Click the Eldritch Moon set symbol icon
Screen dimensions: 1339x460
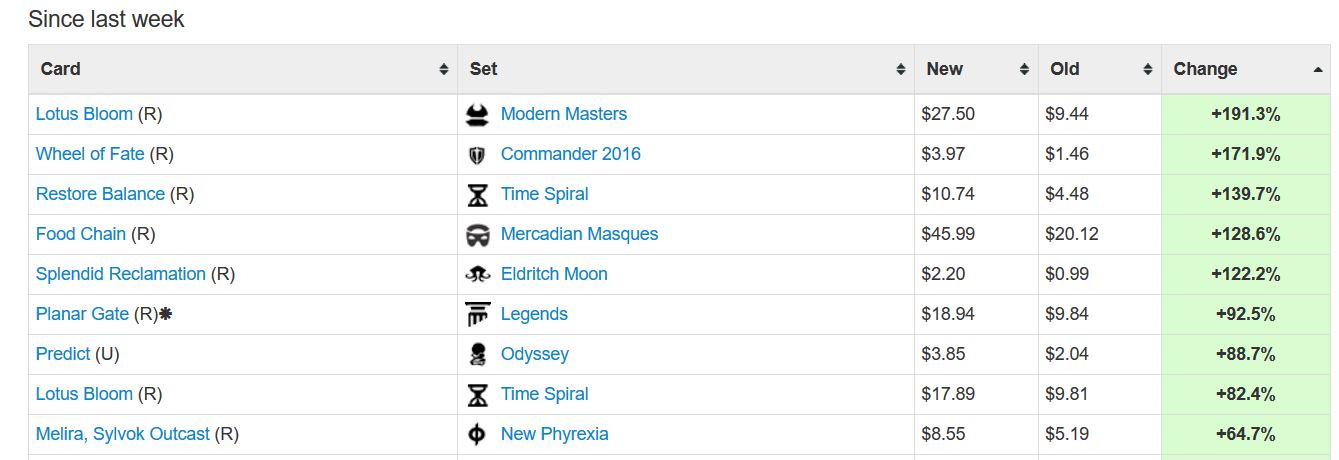pyautogui.click(x=478, y=275)
